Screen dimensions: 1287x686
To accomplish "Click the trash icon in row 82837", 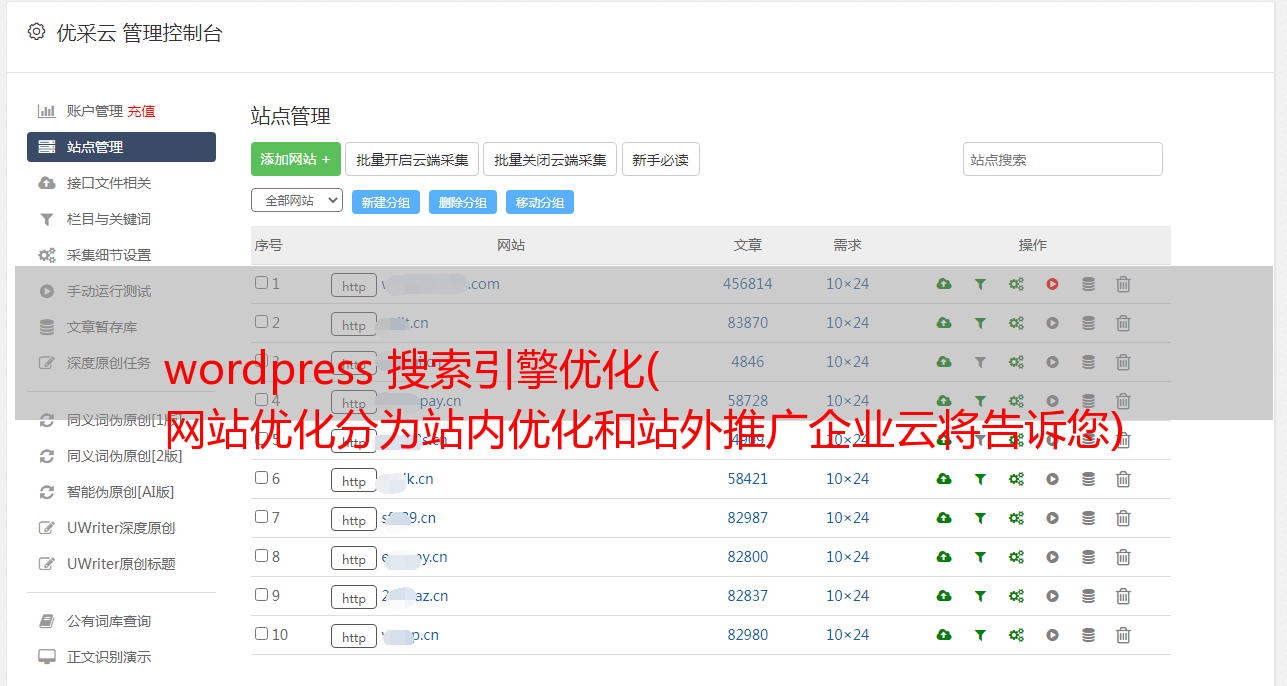I will [1123, 596].
